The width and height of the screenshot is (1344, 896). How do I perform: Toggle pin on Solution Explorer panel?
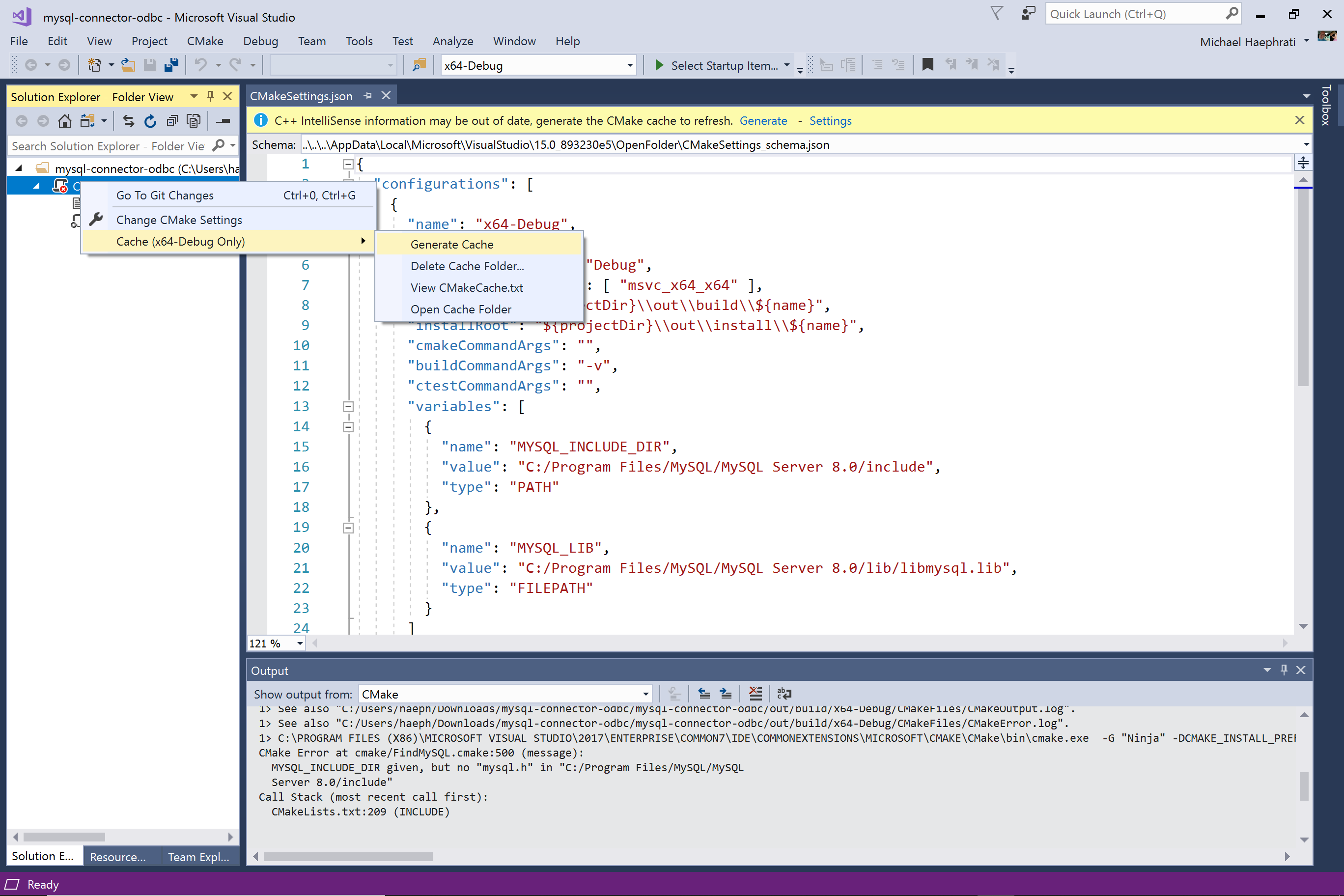(x=211, y=96)
